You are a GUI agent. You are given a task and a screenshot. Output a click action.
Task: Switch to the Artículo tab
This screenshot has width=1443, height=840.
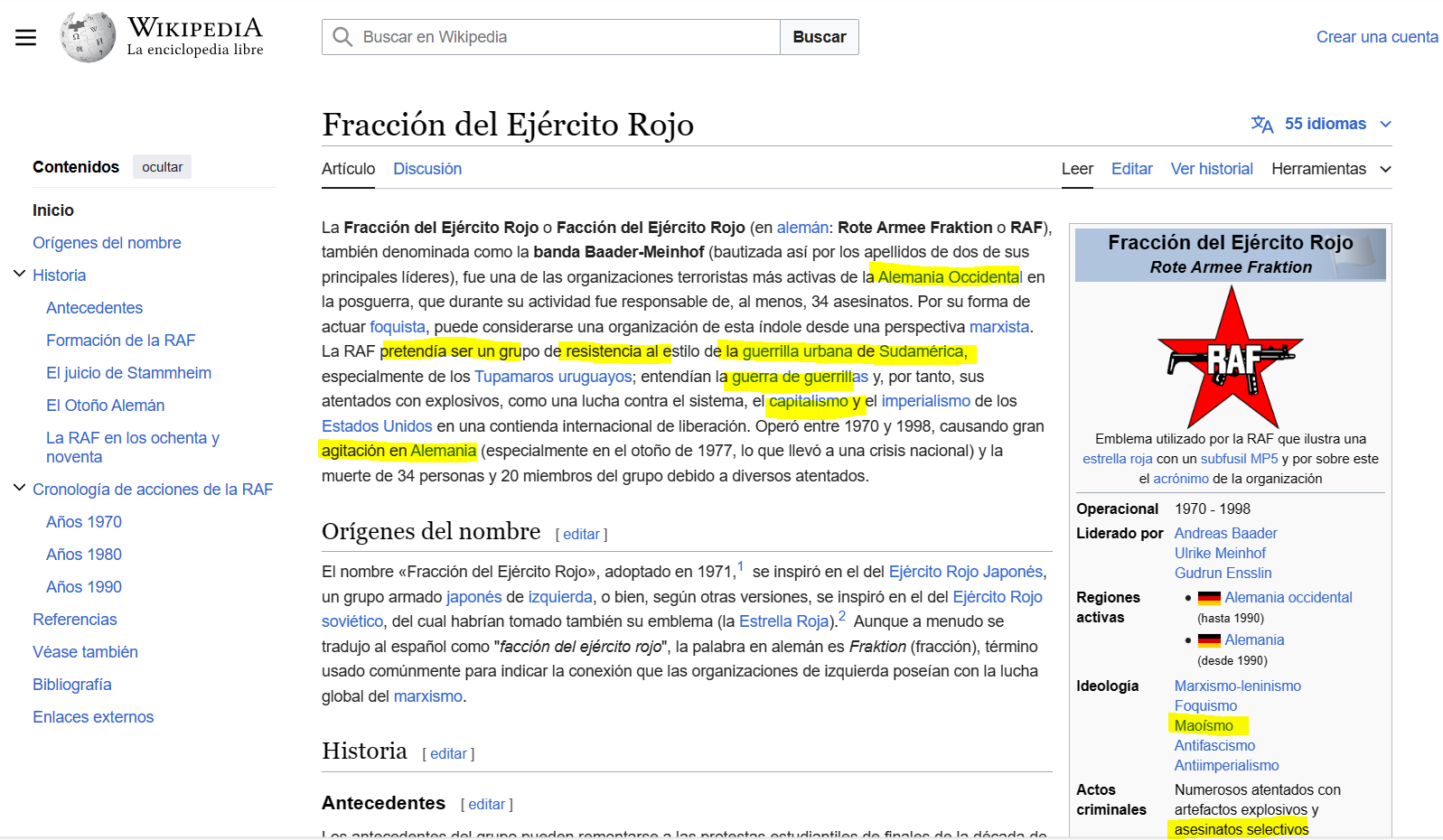coord(348,169)
